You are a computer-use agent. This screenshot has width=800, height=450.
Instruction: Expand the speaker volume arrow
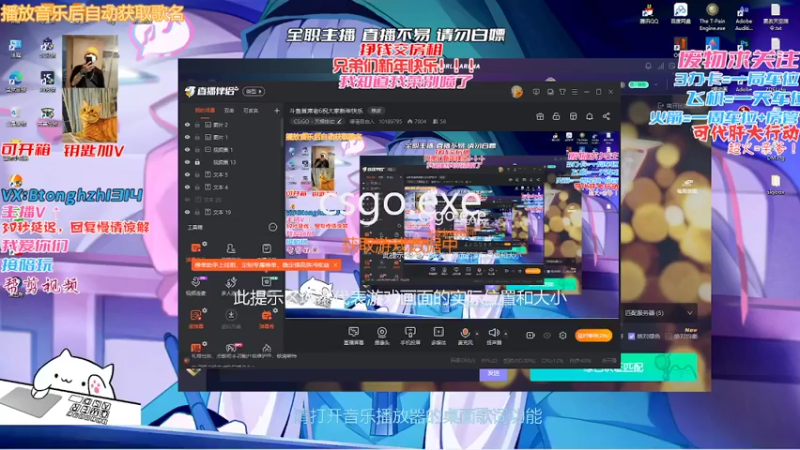[506, 334]
